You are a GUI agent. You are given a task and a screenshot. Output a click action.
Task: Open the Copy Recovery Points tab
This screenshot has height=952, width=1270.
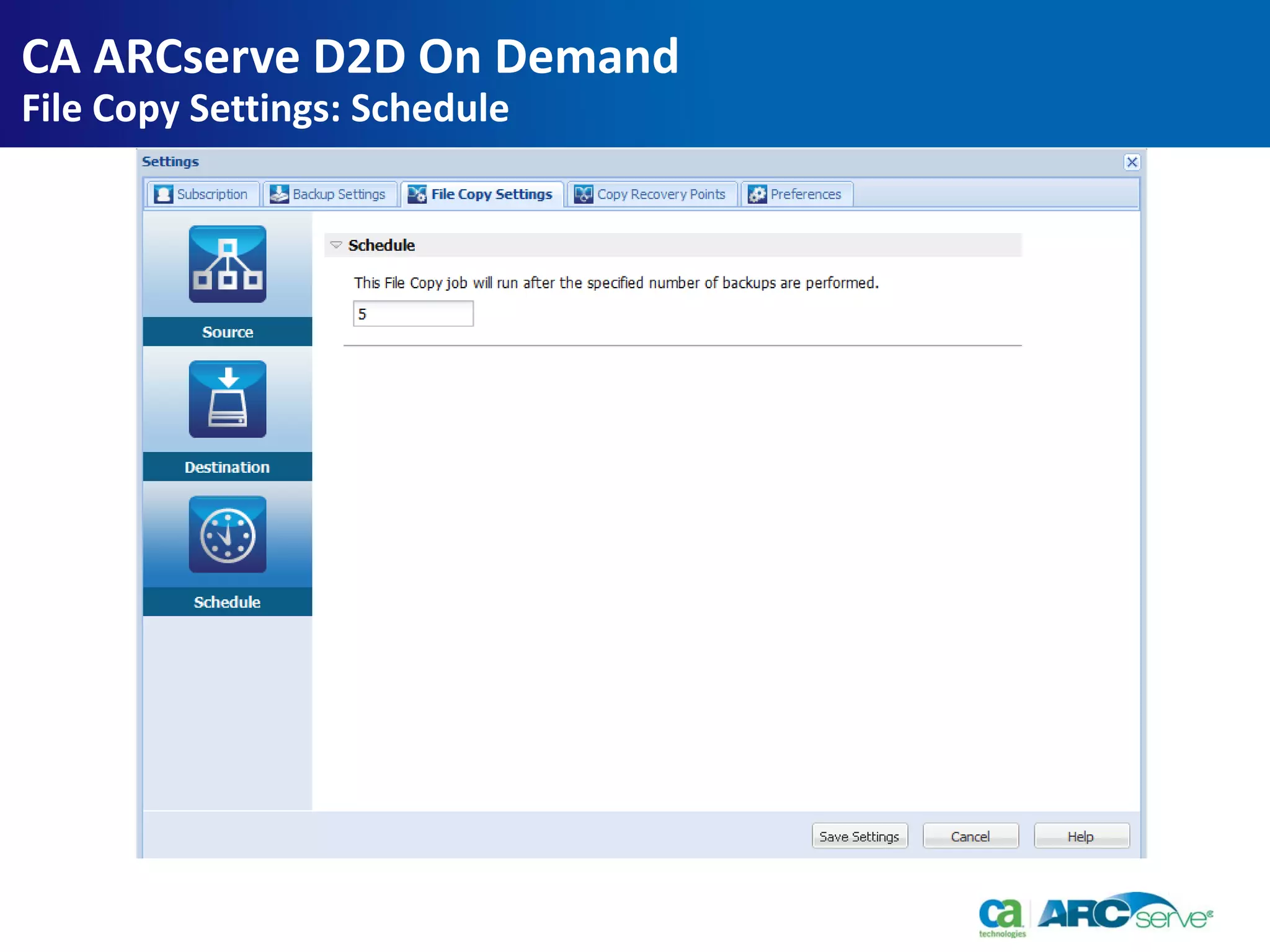(x=652, y=194)
